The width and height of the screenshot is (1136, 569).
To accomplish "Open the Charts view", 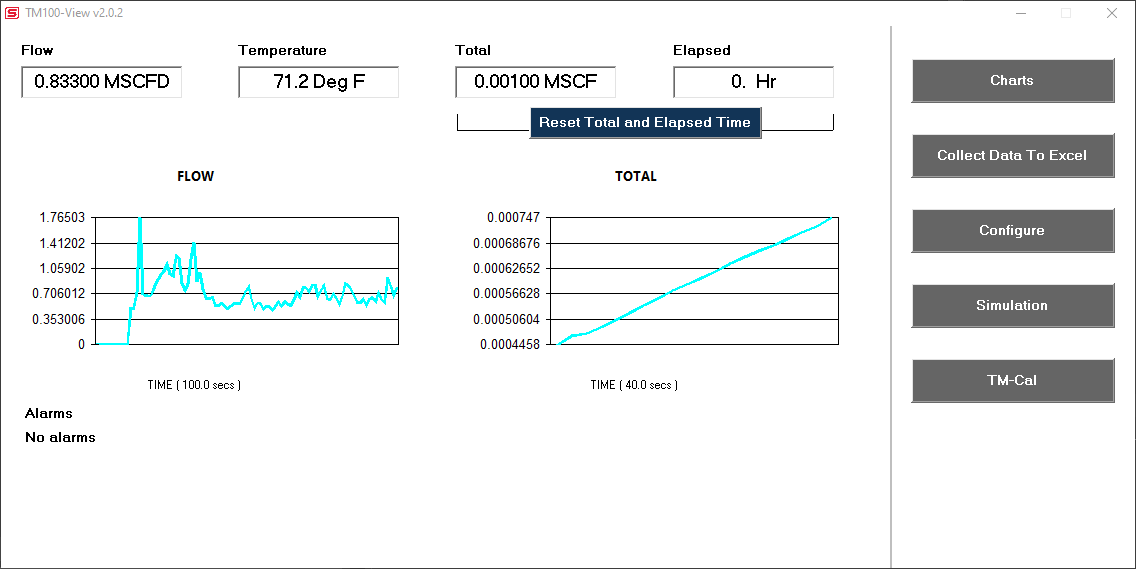I will [1012, 81].
